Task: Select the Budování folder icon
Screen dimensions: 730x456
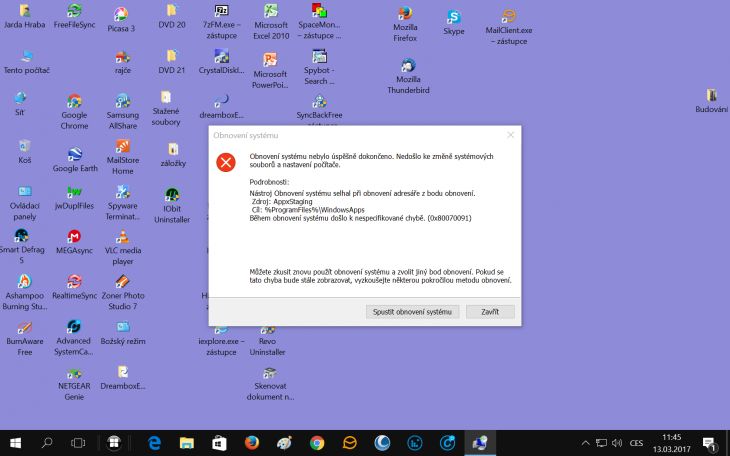Action: (x=711, y=101)
